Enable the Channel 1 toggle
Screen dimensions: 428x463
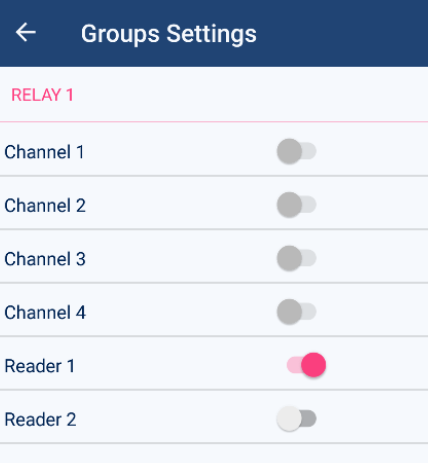pyautogui.click(x=296, y=151)
